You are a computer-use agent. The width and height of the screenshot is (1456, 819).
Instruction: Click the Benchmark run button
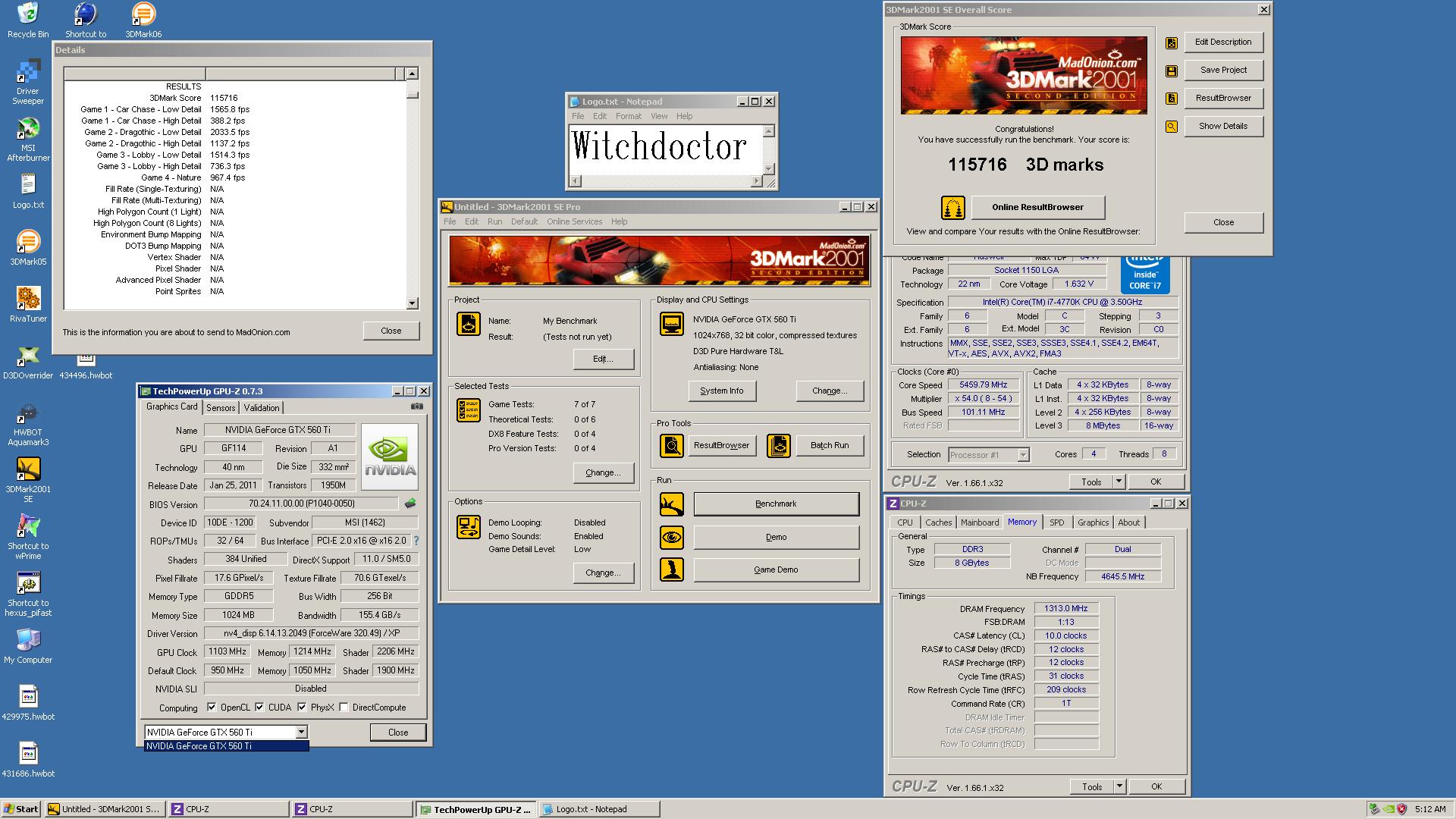click(x=776, y=504)
